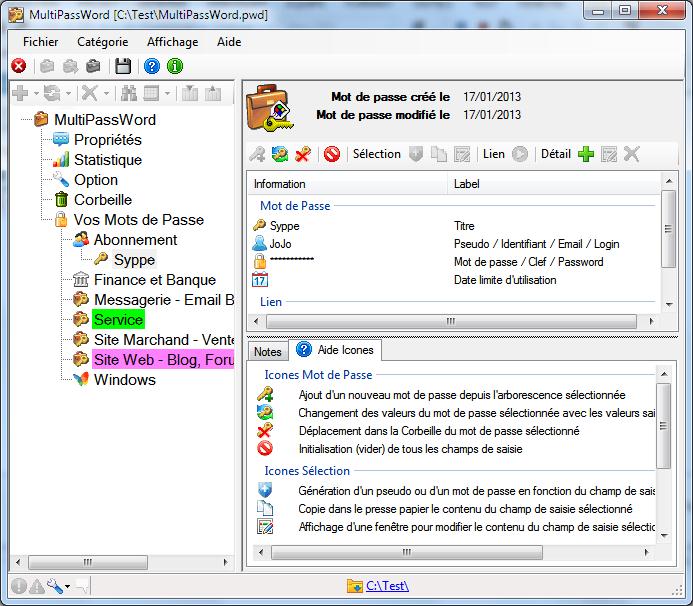
Task: Add a detail with green plus icon
Action: click(586, 154)
